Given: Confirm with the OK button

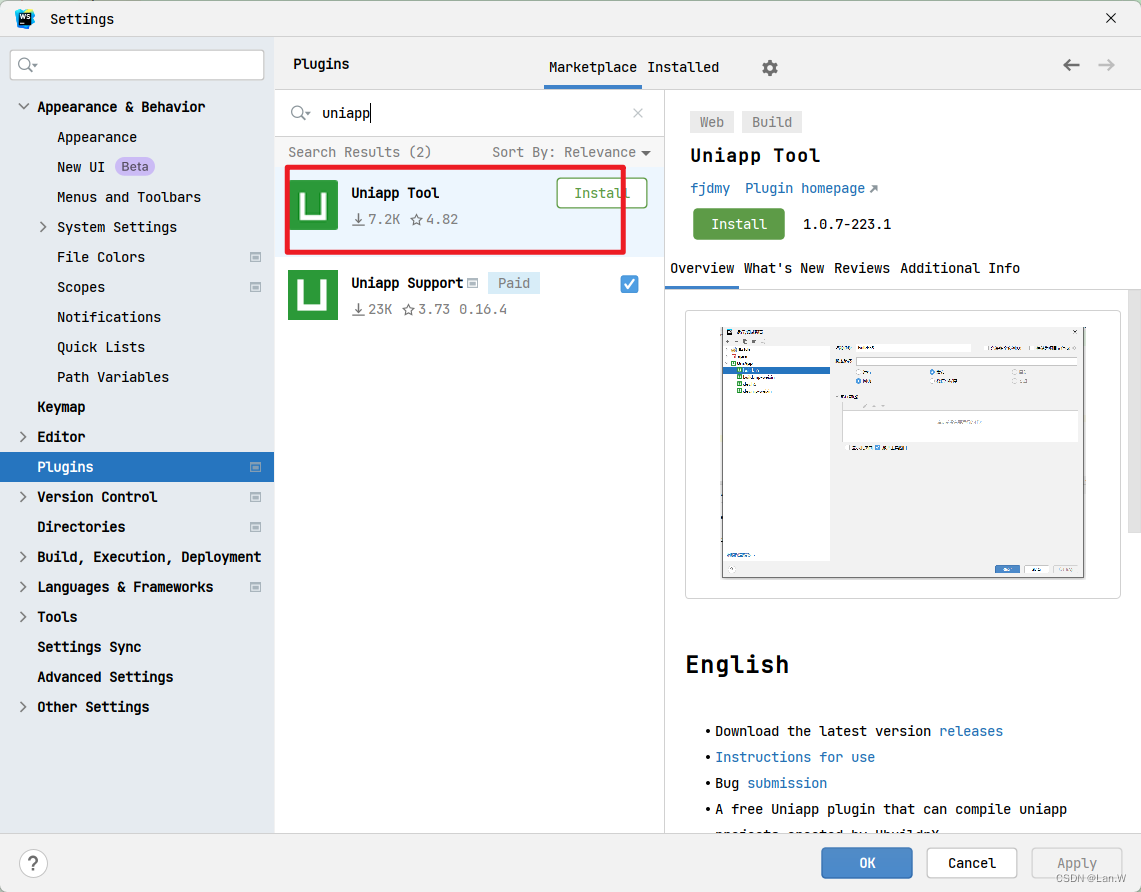Looking at the screenshot, I should 867,863.
